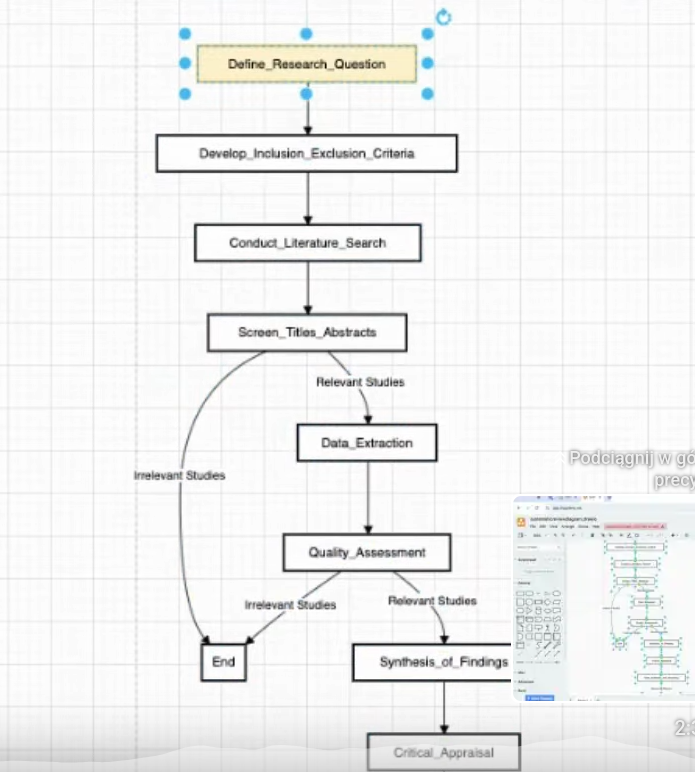This screenshot has width=695, height=772.
Task: Click the video preview thumbnail of draw.io
Action: click(x=603, y=597)
